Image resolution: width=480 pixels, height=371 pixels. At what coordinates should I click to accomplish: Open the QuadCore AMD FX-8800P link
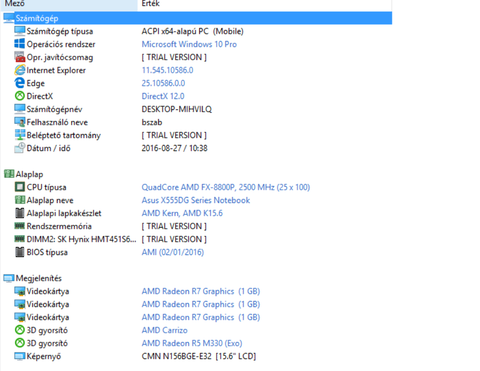(226, 187)
